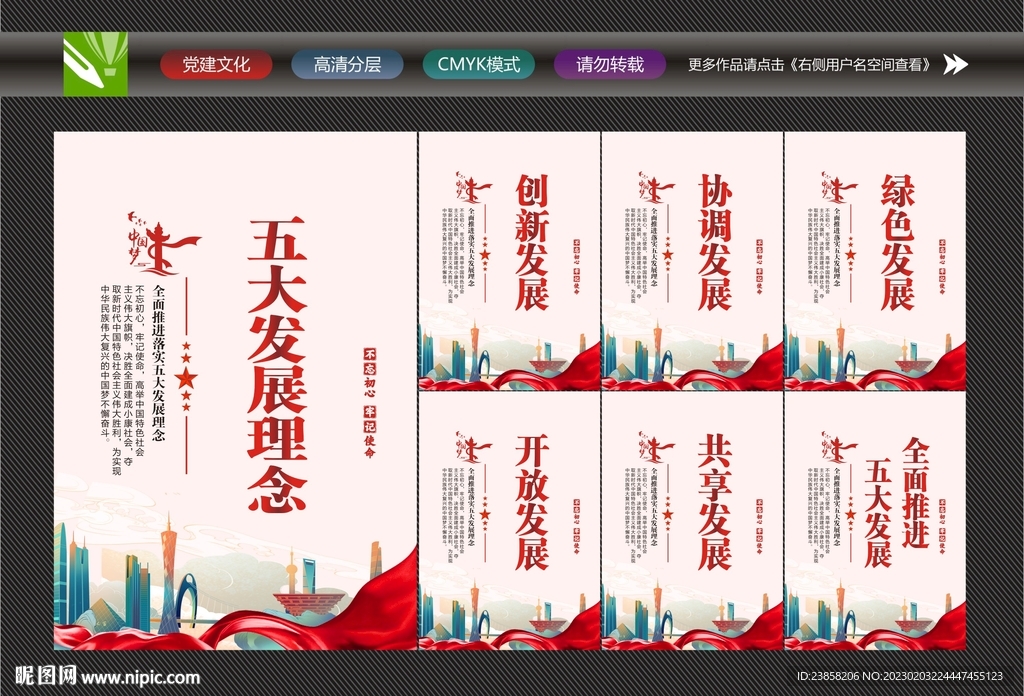
Task: Click the 中国梦 emblem on the 绿色发展 poster
Action: (839, 187)
